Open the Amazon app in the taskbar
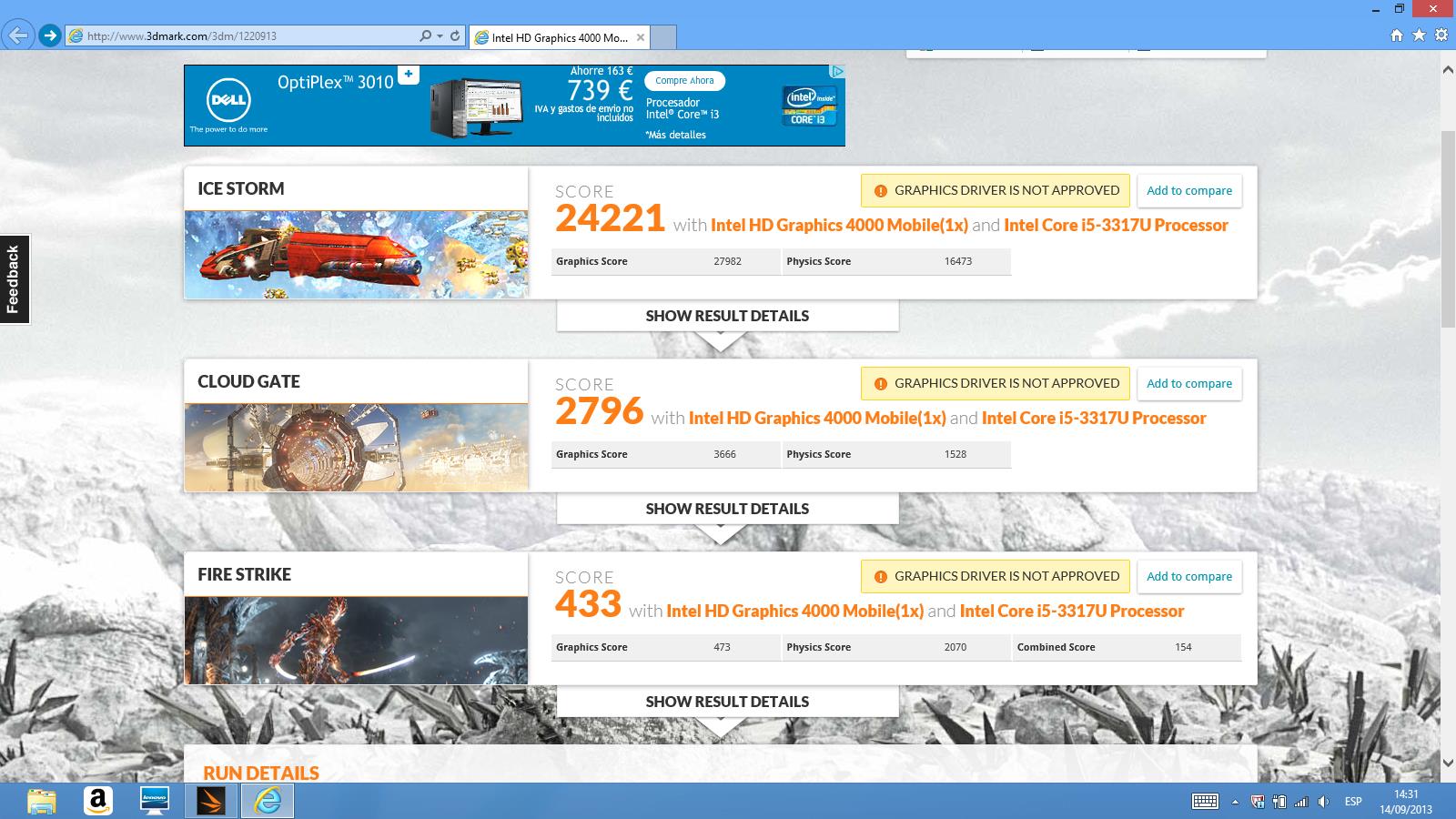Viewport: 1456px width, 819px height. [97, 801]
